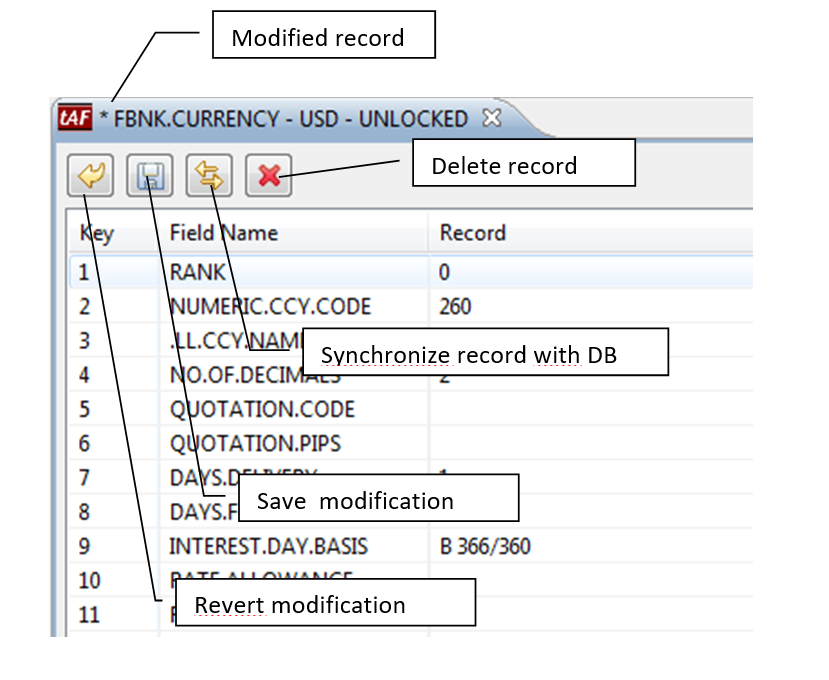The width and height of the screenshot is (829, 680).
Task: Click the RANK record value 0
Action: (x=445, y=272)
